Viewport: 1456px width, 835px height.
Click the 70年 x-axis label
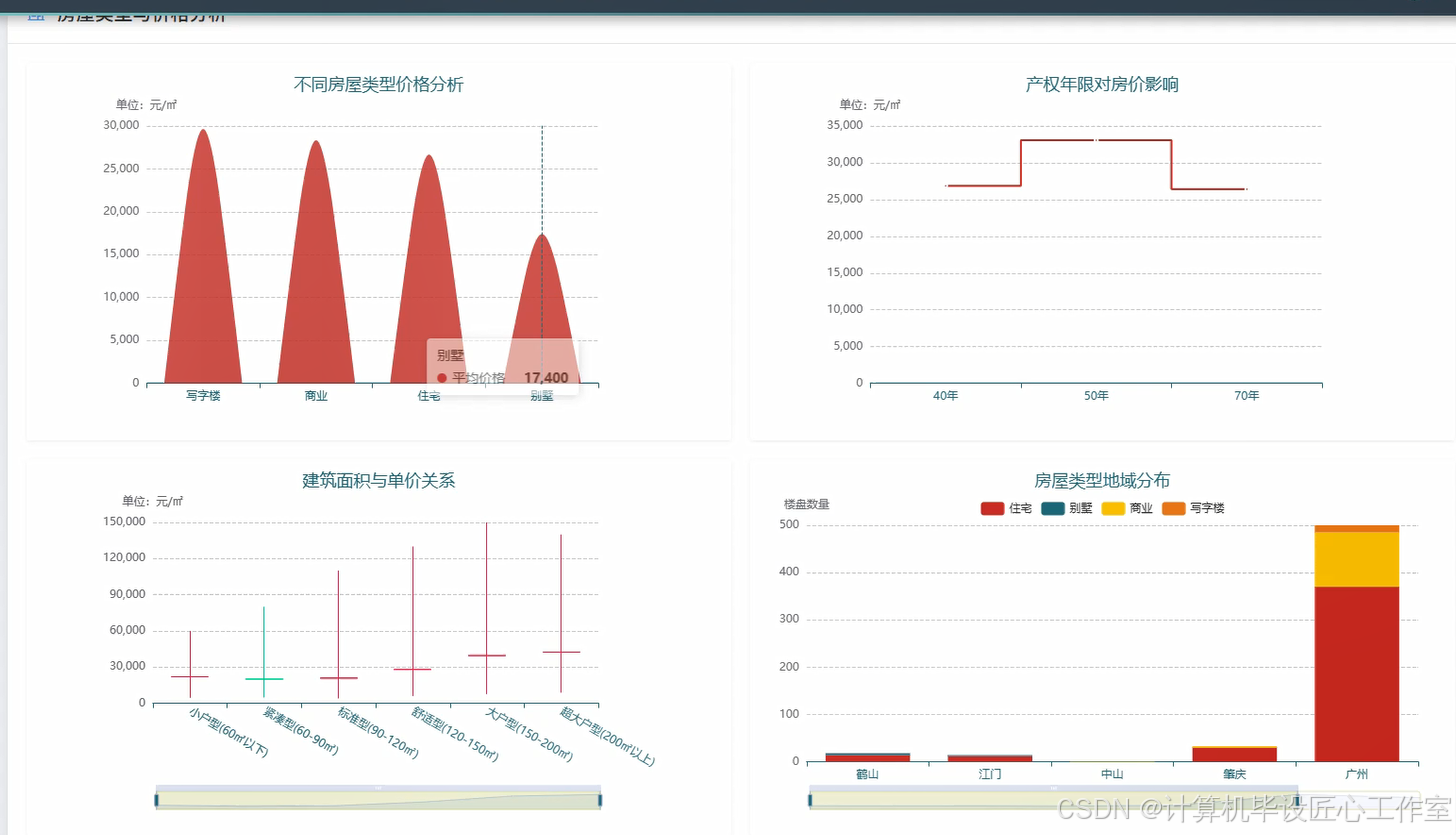(x=1247, y=396)
